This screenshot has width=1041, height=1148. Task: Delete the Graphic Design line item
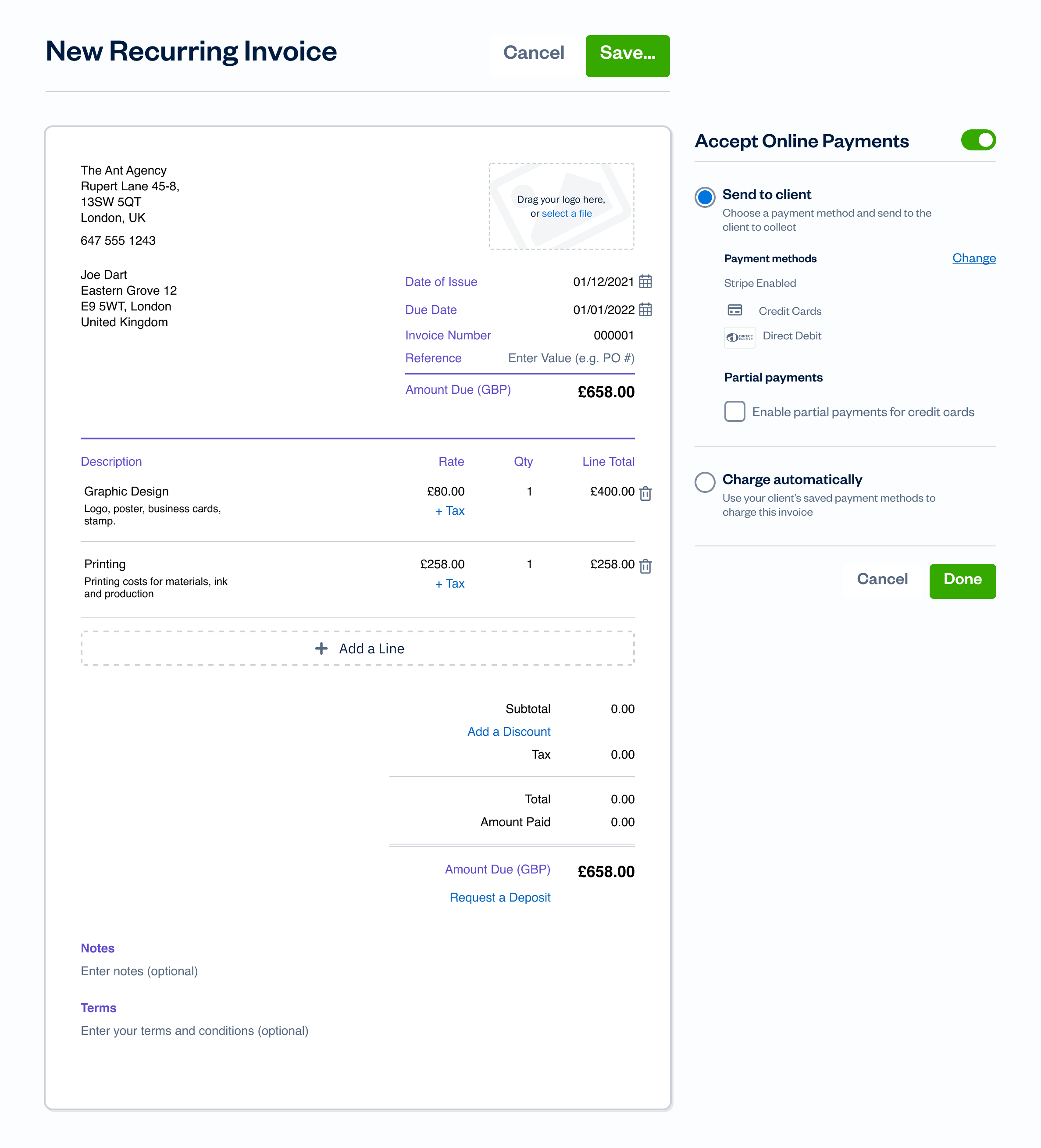pos(645,493)
